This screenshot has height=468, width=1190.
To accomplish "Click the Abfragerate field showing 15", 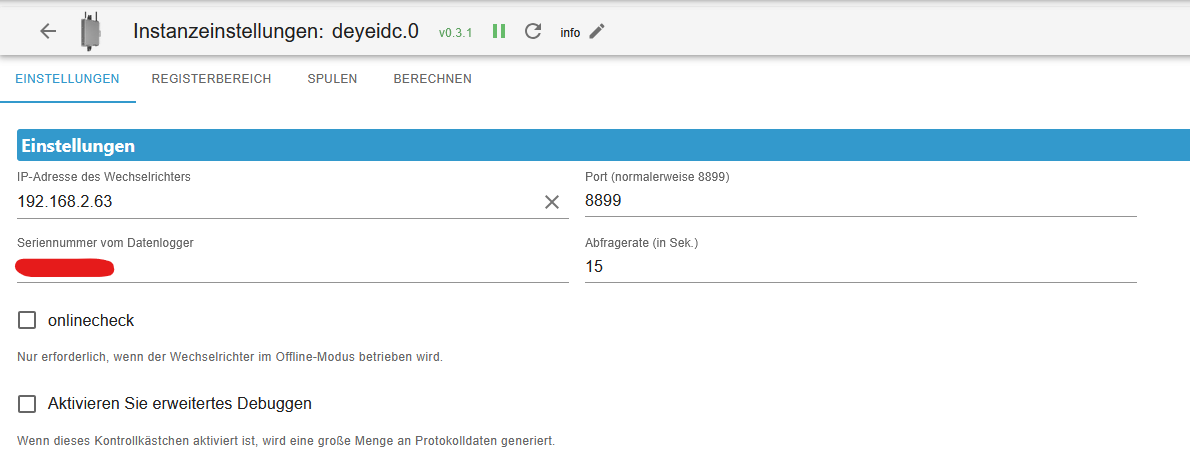I will pyautogui.click(x=860, y=268).
